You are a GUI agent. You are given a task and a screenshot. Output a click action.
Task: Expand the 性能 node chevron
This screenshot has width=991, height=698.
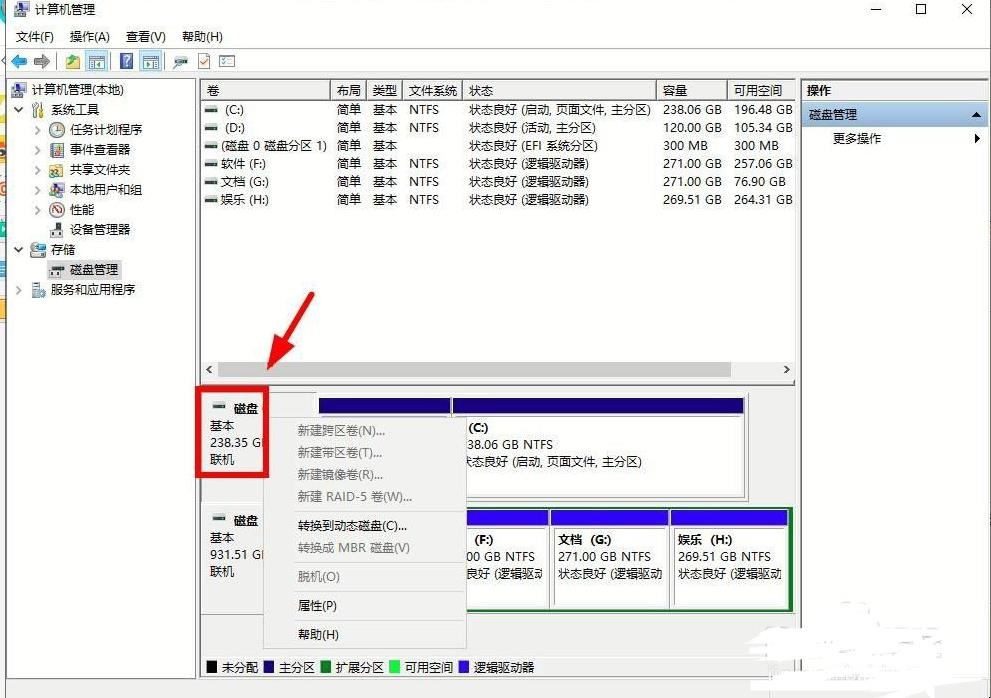click(37, 211)
